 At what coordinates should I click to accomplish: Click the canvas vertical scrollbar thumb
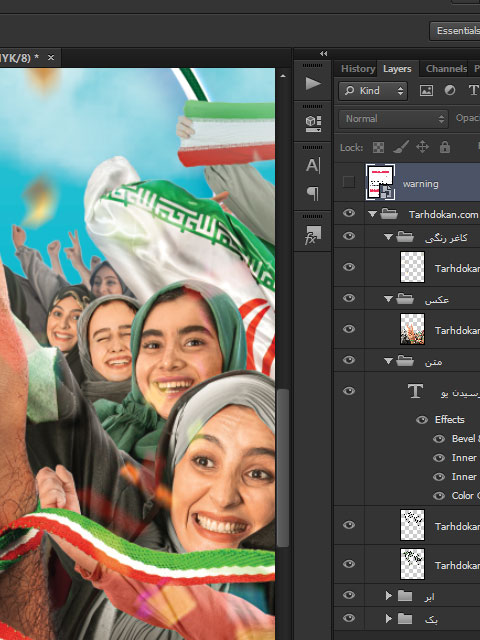tap(282, 467)
